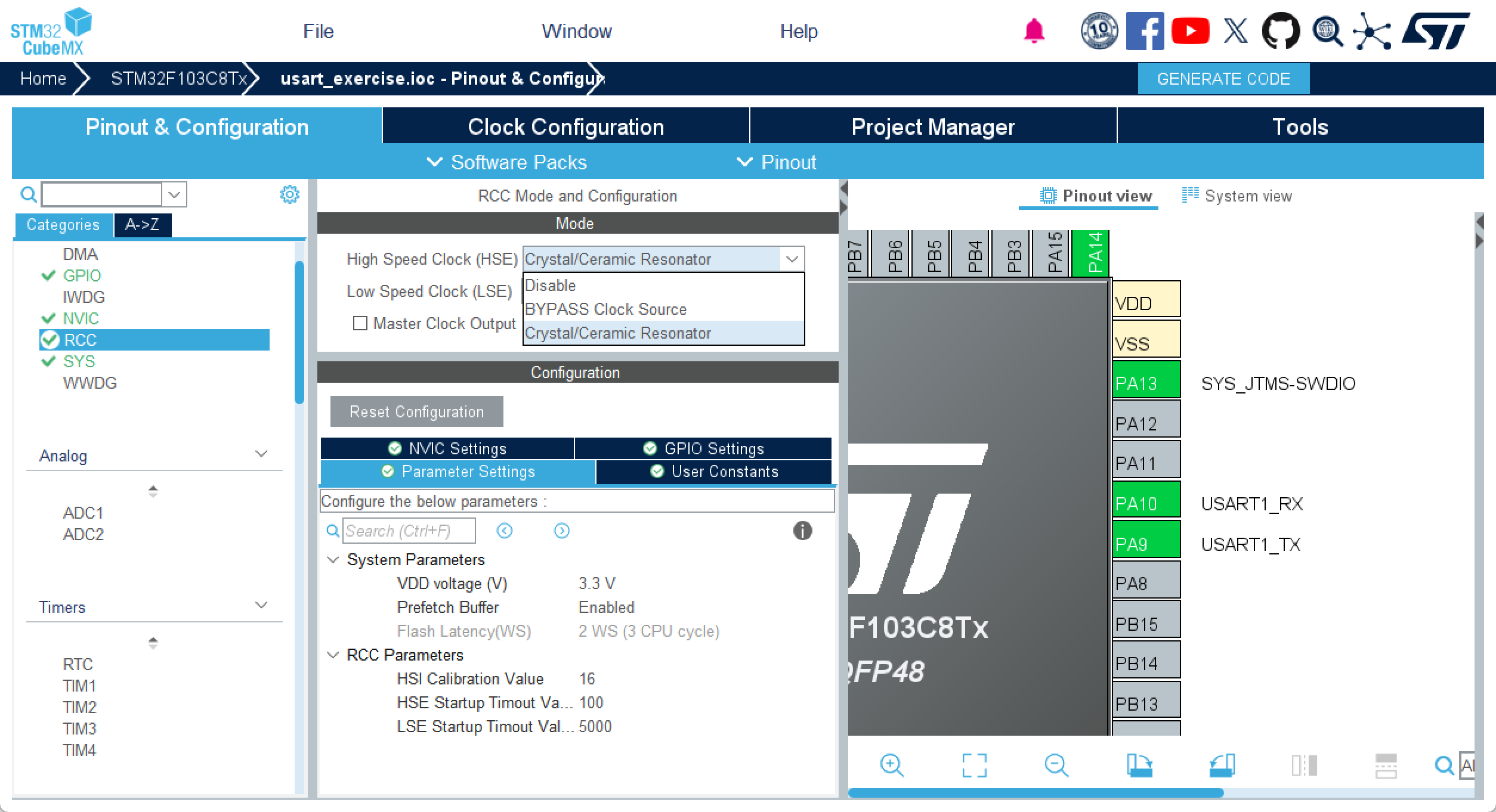The image size is (1496, 812).
Task: Open the GPIO Settings tab
Action: [x=703, y=448]
